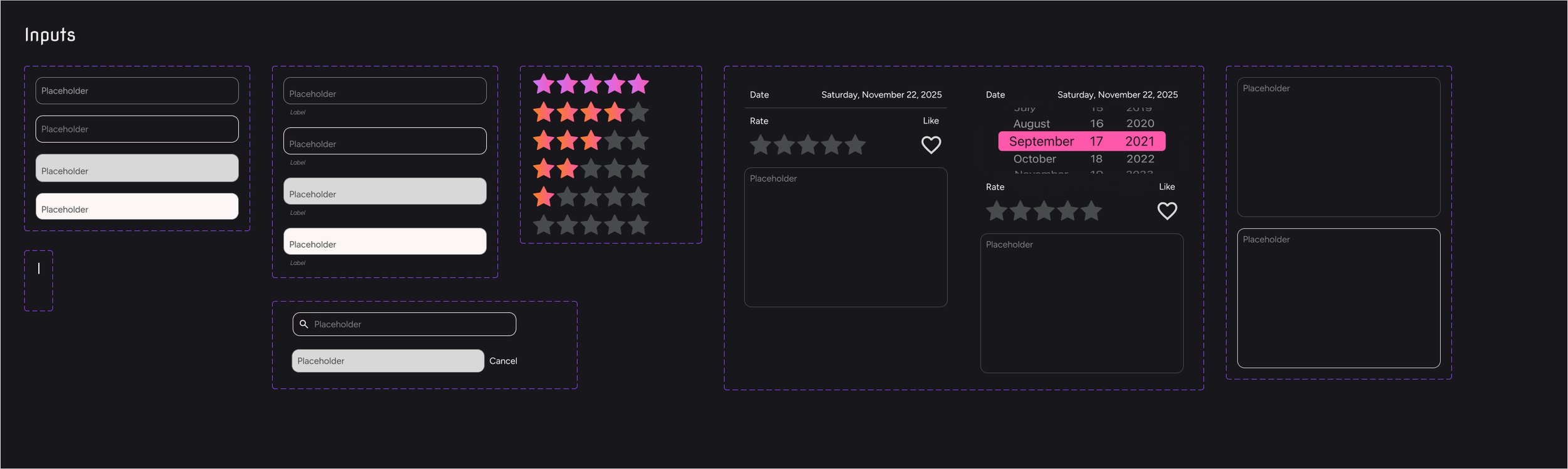Viewport: 1568px width, 469px height.
Task: Click the third star in the all-pink star row
Action: [591, 84]
